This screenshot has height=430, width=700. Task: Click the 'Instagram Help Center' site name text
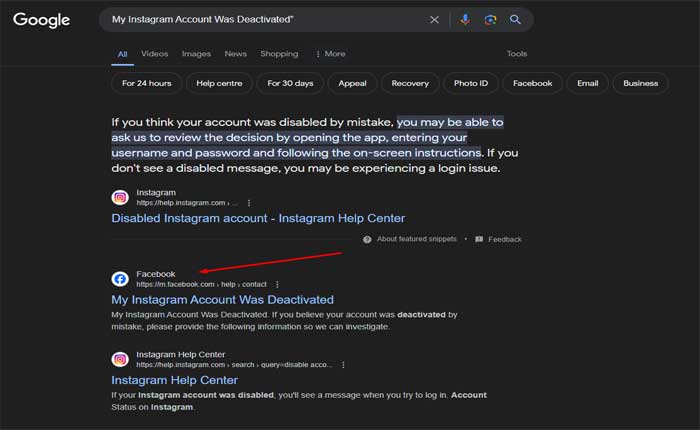180,355
